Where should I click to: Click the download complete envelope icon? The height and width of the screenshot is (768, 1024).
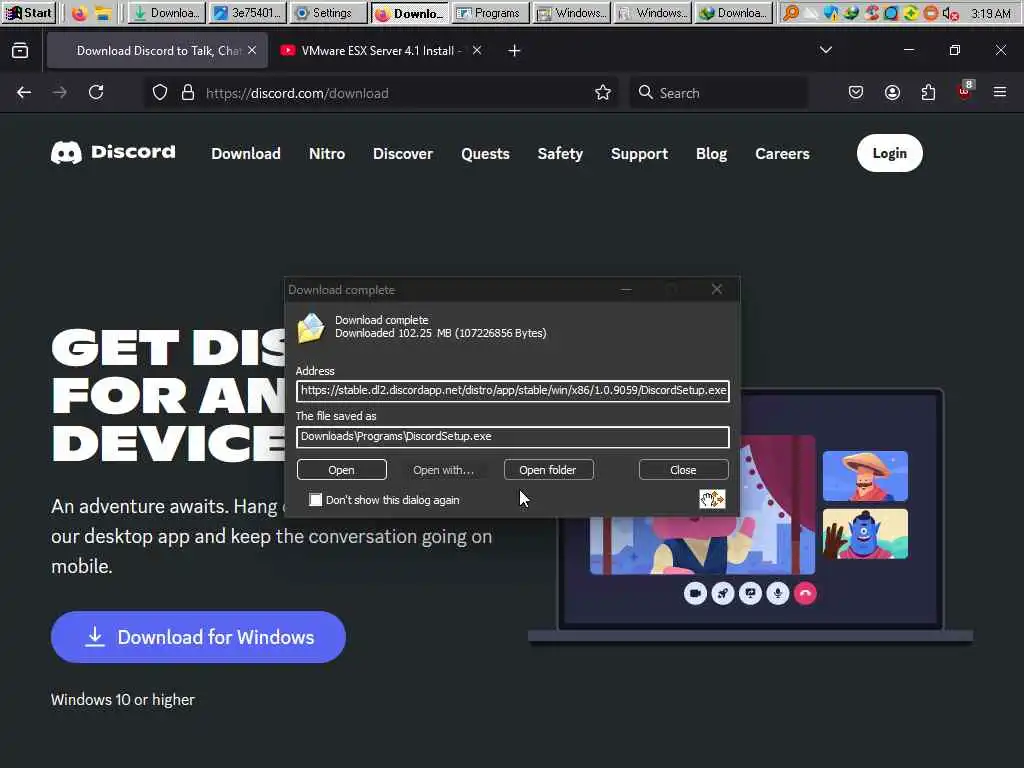[311, 327]
